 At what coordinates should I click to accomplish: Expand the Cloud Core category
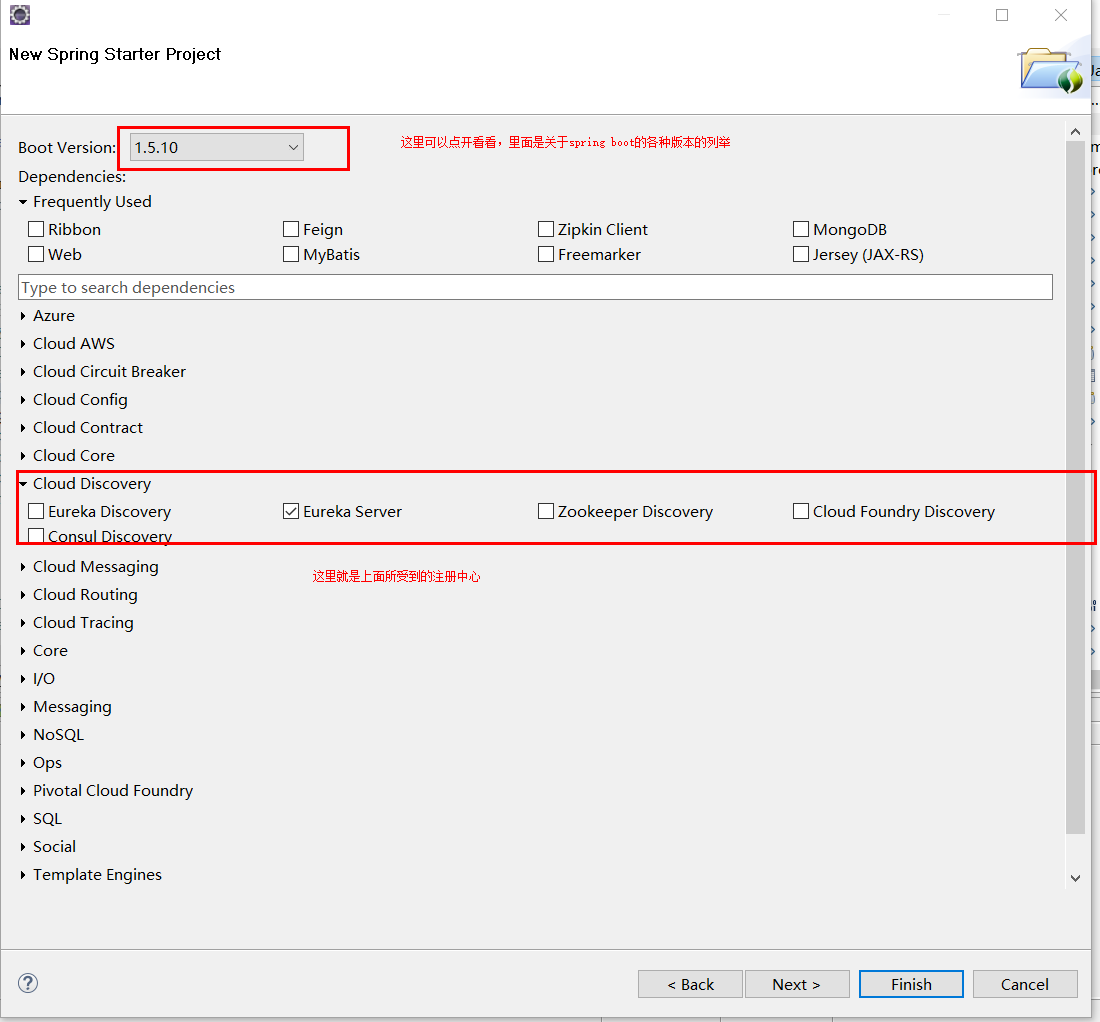click(x=23, y=456)
